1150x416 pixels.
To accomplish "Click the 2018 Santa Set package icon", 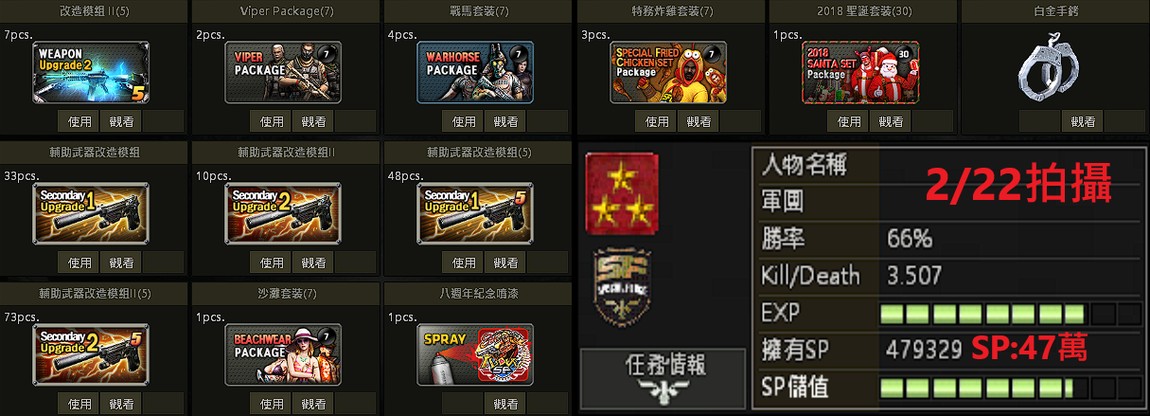I will pyautogui.click(x=860, y=72).
